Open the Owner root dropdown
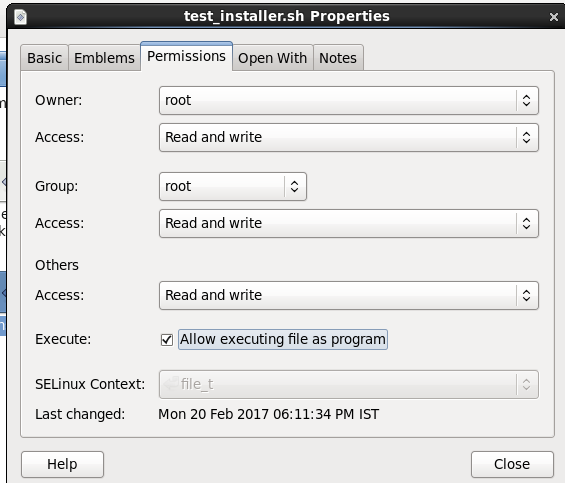565x483 pixels. coord(349,101)
